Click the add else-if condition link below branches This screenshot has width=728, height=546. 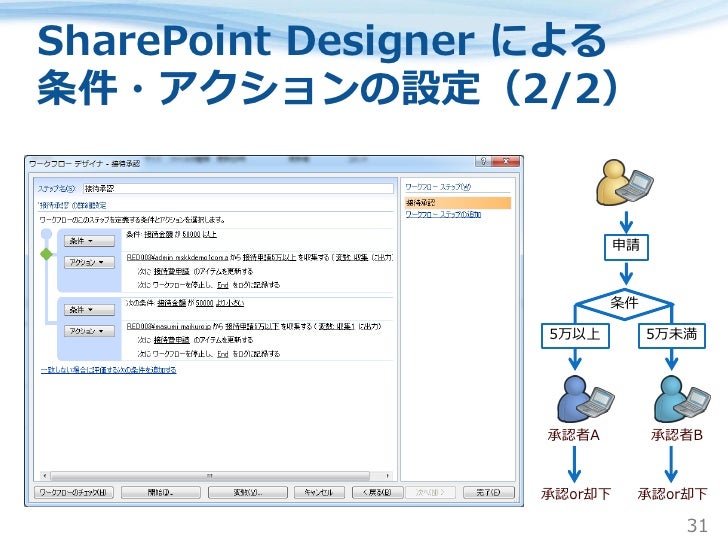coord(109,370)
